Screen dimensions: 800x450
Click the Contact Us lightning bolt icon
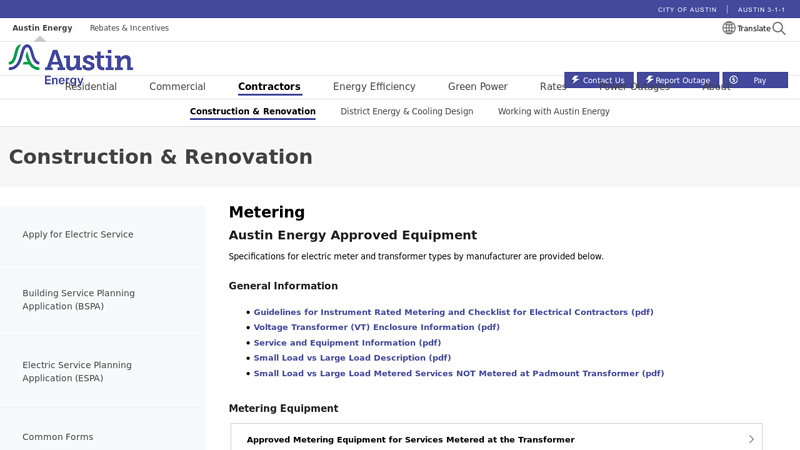point(576,80)
